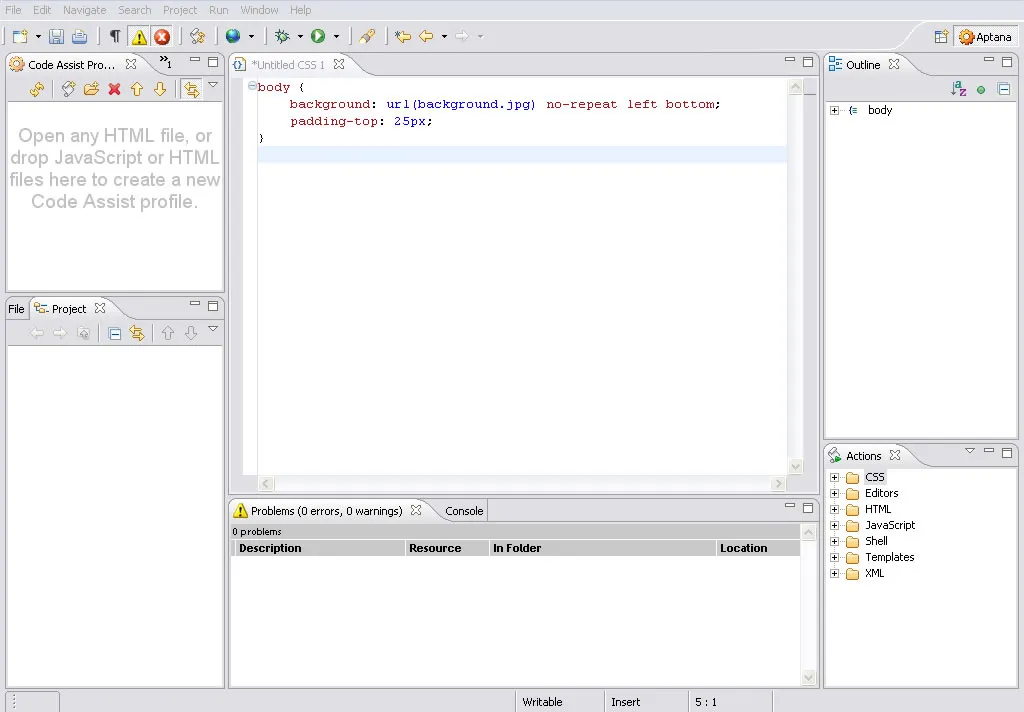Open the Window menu
This screenshot has height=712, width=1024.
point(259,10)
